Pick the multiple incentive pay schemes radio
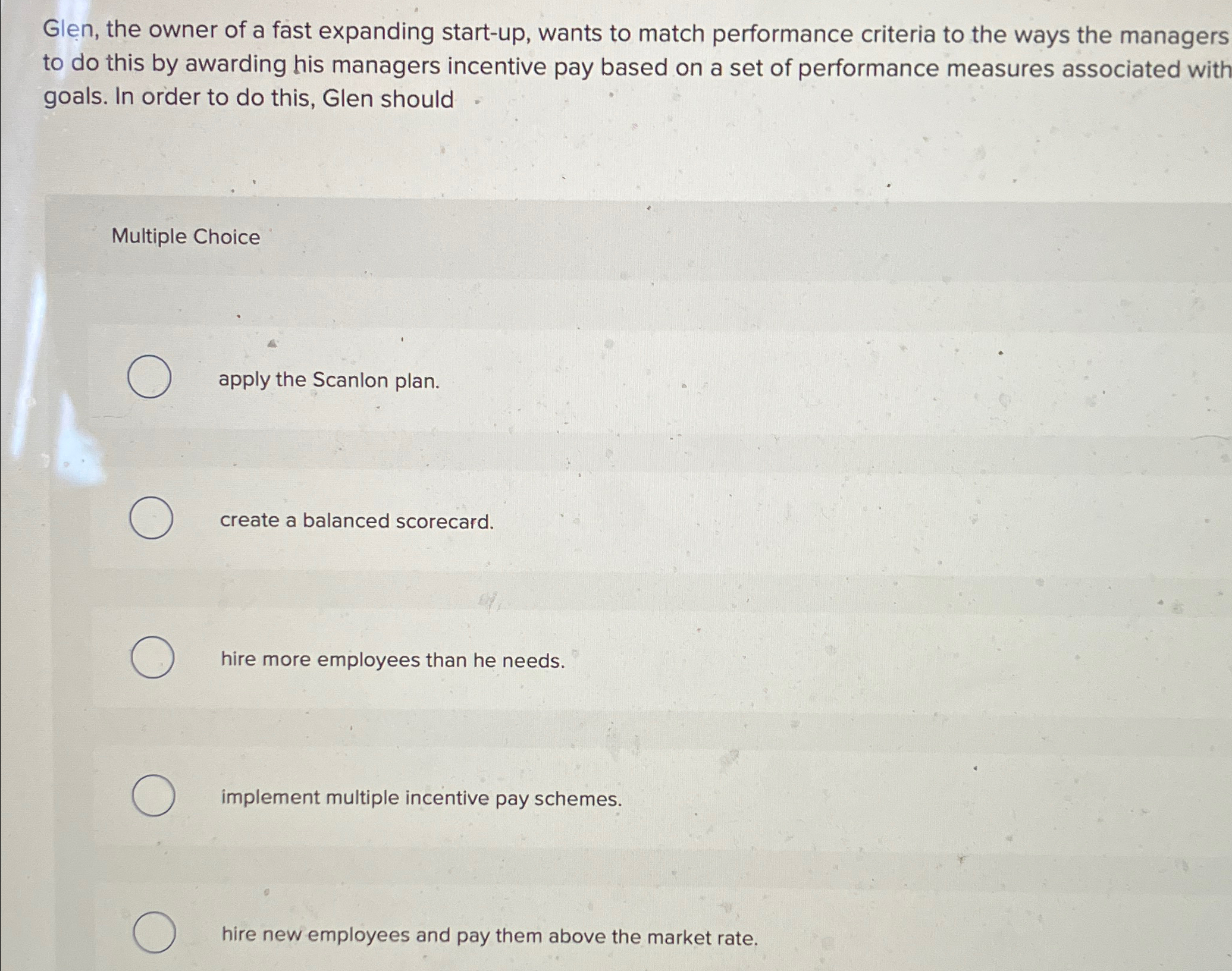Image resolution: width=1232 pixels, height=971 pixels. coord(153,796)
